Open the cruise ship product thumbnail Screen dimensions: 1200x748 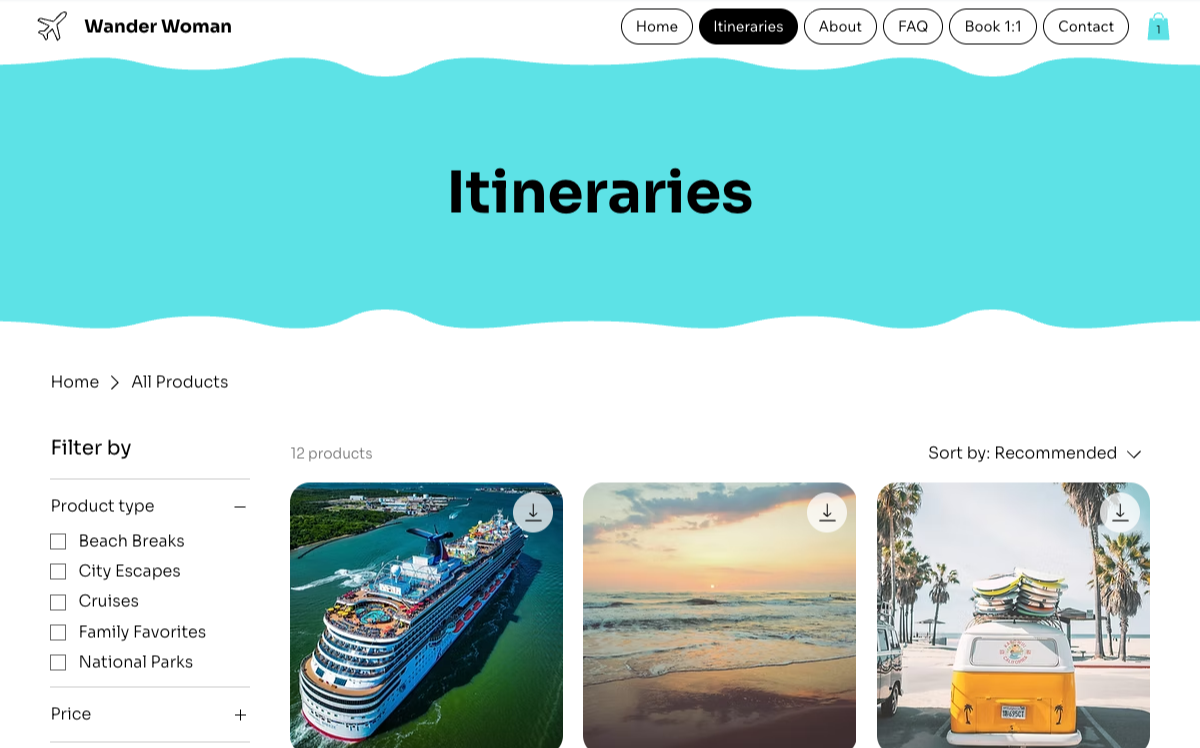[426, 615]
